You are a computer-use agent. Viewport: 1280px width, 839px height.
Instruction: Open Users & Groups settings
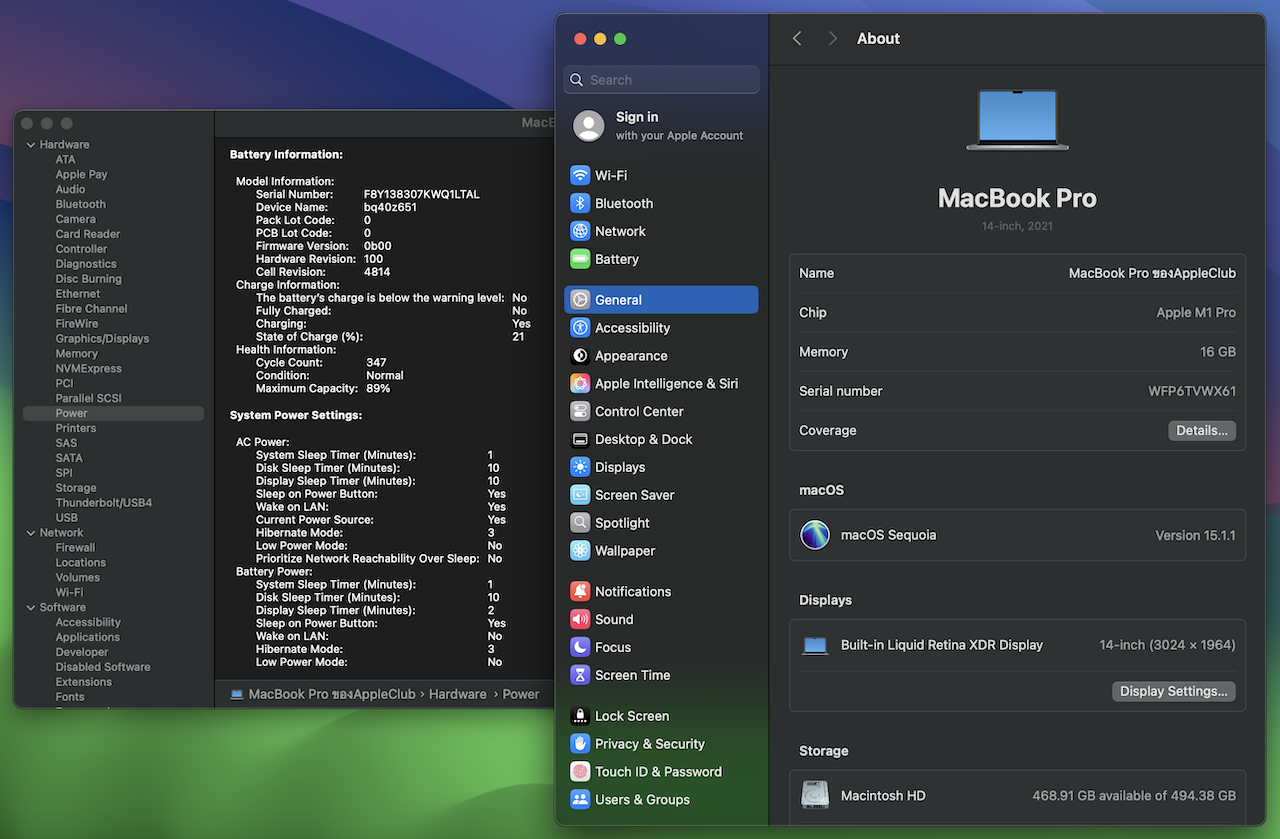point(661,800)
